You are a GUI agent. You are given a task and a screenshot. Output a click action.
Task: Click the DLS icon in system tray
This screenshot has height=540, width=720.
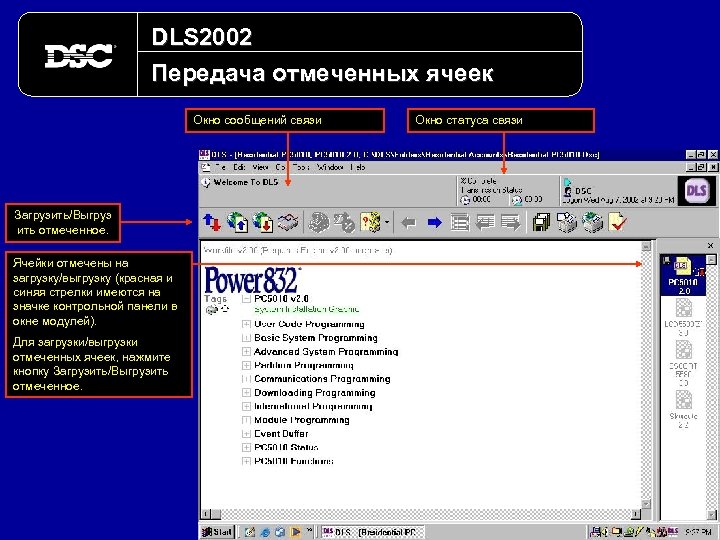click(x=673, y=532)
